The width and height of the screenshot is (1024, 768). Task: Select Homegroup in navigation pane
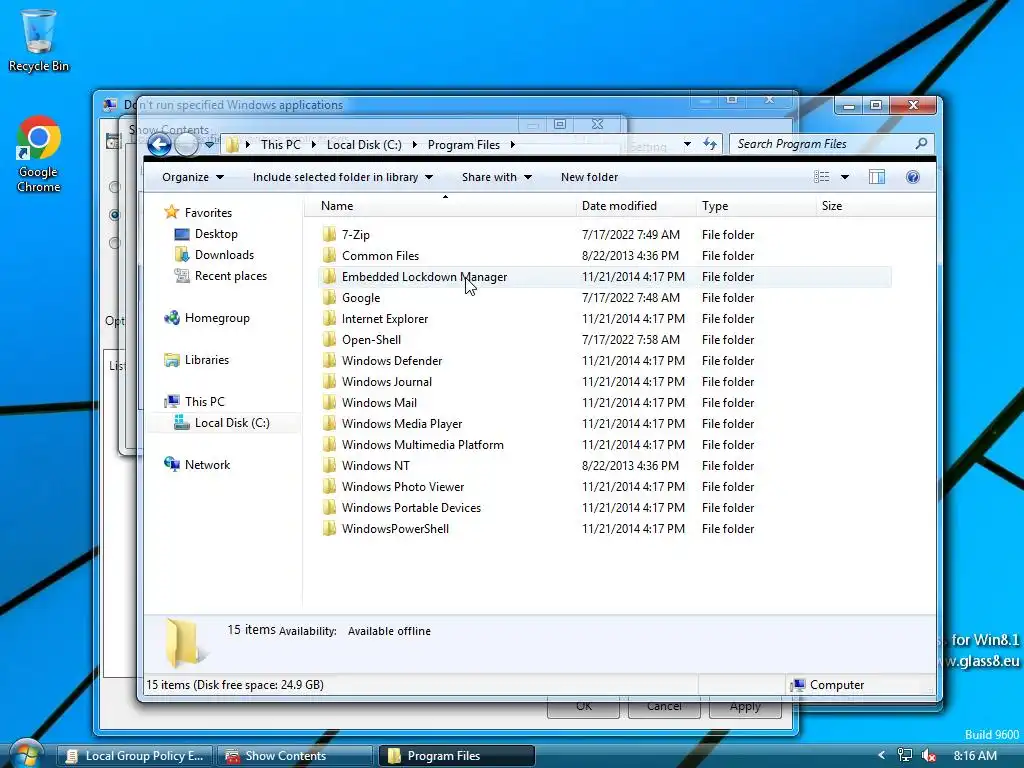(x=207, y=318)
